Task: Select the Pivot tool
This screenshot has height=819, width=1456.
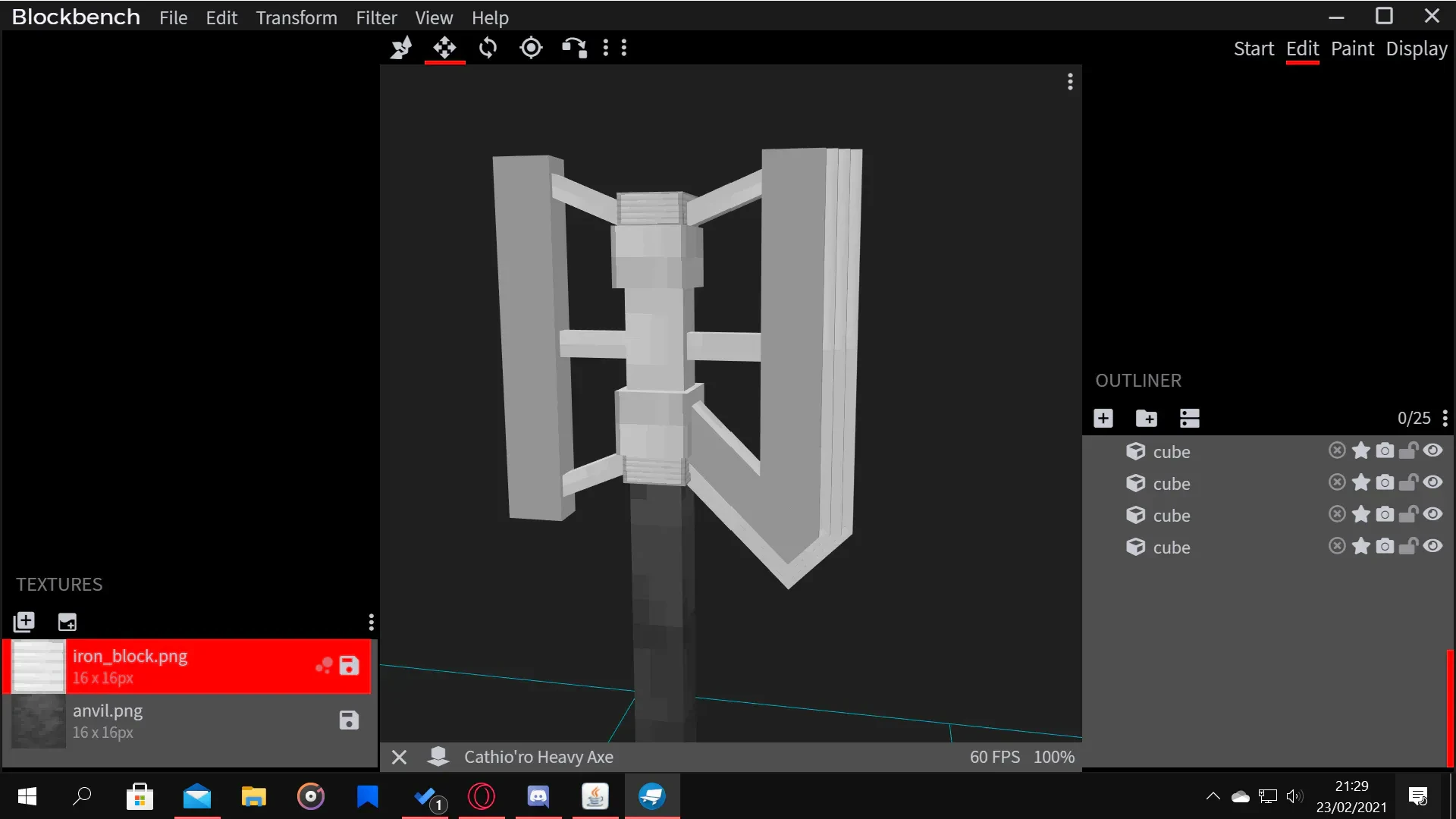Action: tap(531, 48)
